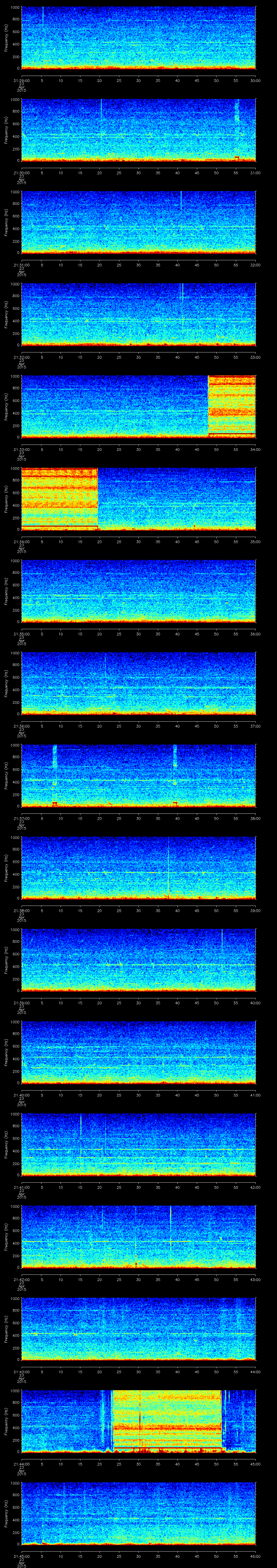Screen dimensions: 277x1568
Task: Click the "21:37:00" start time label
Action: coord(21,818)
